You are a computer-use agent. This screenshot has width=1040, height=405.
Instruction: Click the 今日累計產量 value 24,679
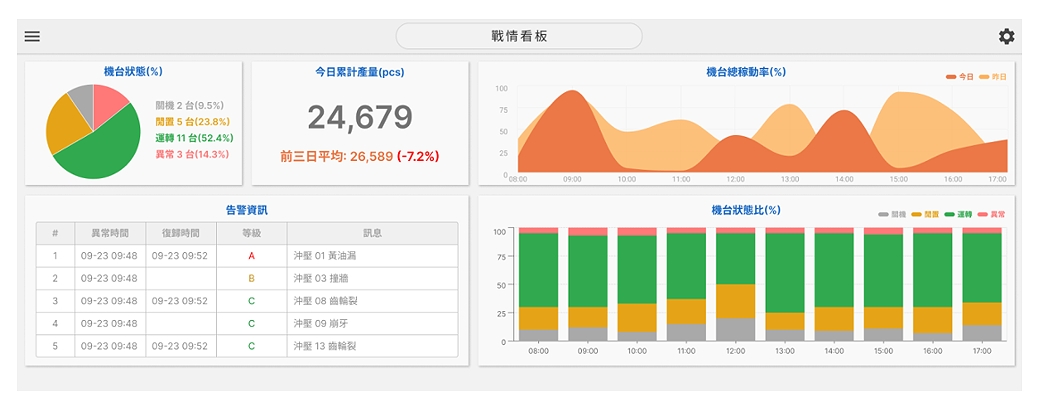(x=360, y=117)
